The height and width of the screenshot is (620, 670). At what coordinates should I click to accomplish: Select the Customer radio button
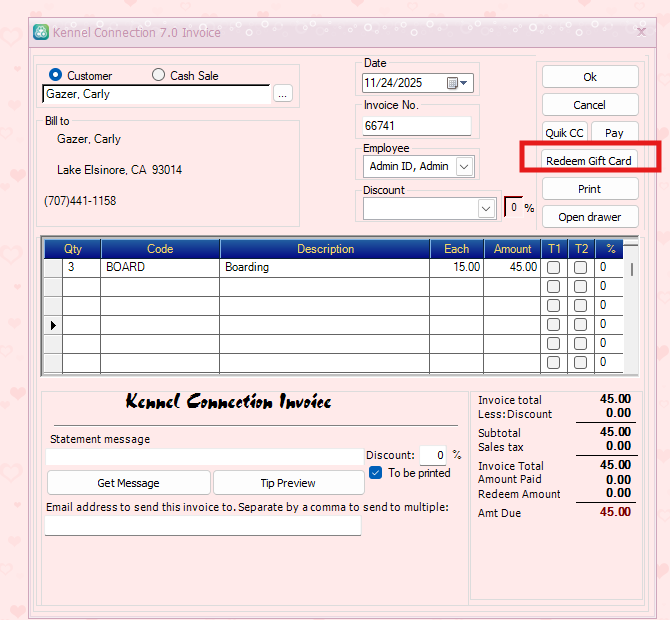(x=55, y=75)
